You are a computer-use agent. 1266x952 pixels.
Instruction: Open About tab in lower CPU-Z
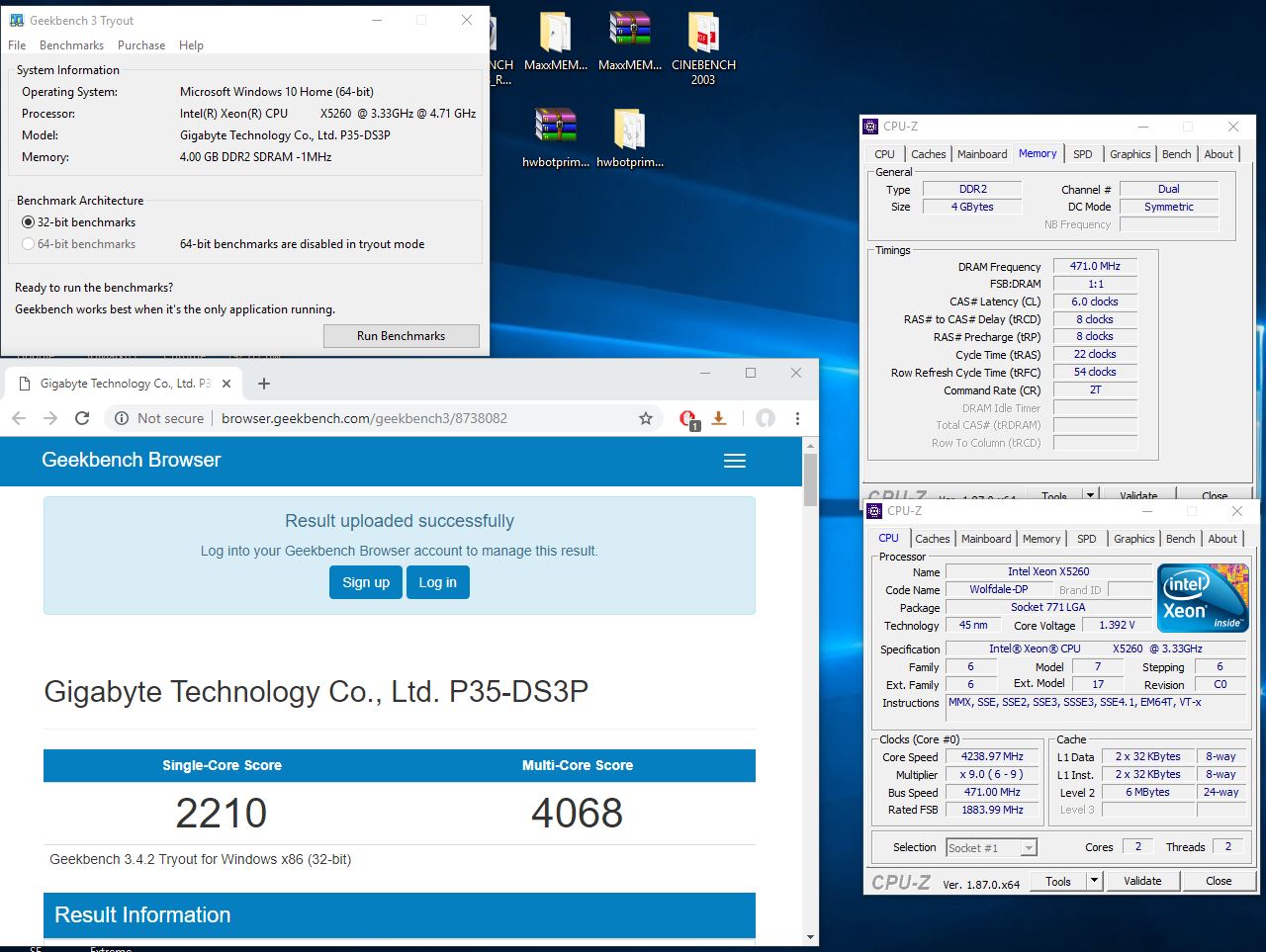click(x=1222, y=539)
